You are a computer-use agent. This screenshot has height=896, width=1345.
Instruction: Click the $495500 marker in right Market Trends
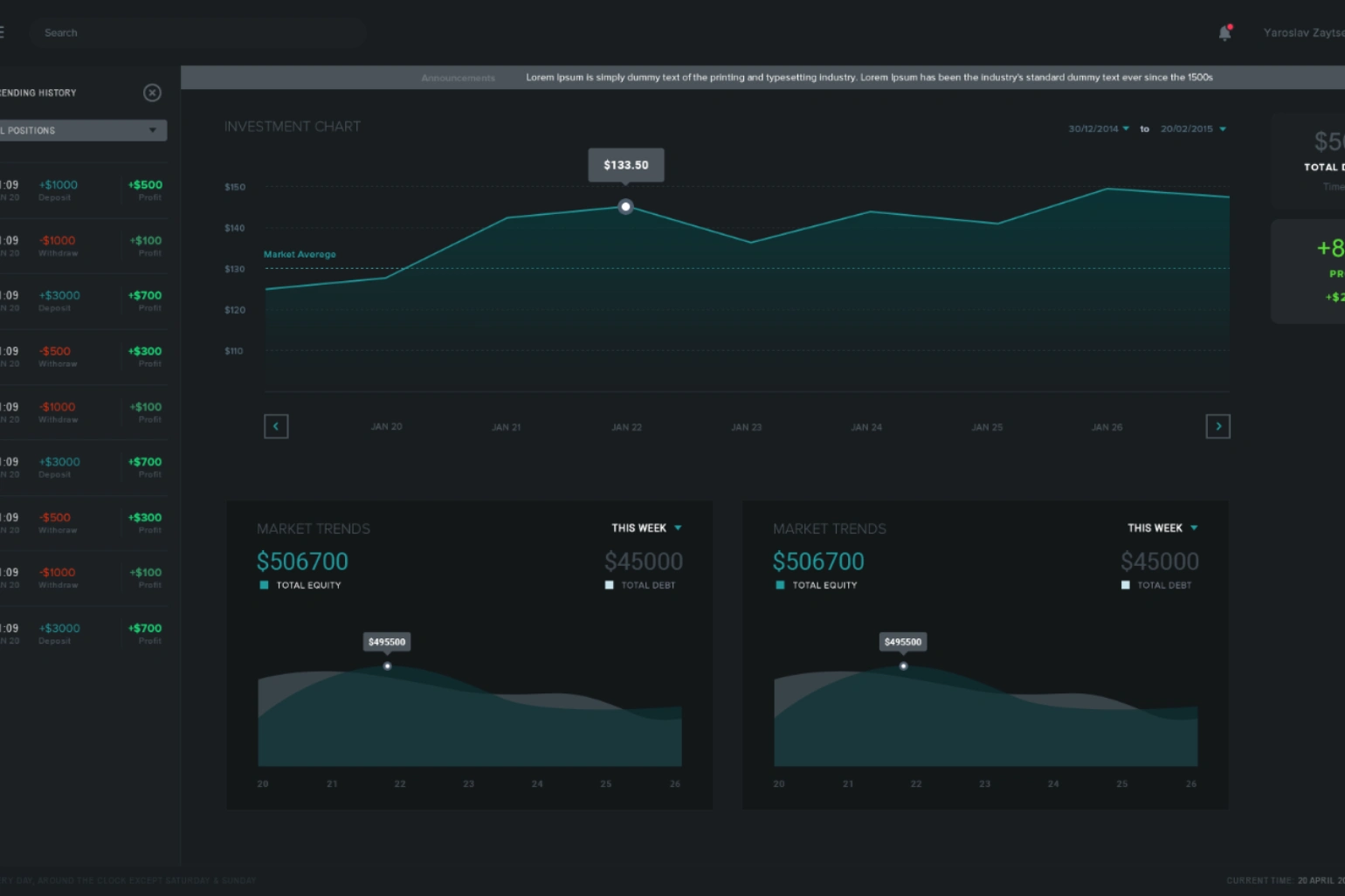(x=903, y=665)
